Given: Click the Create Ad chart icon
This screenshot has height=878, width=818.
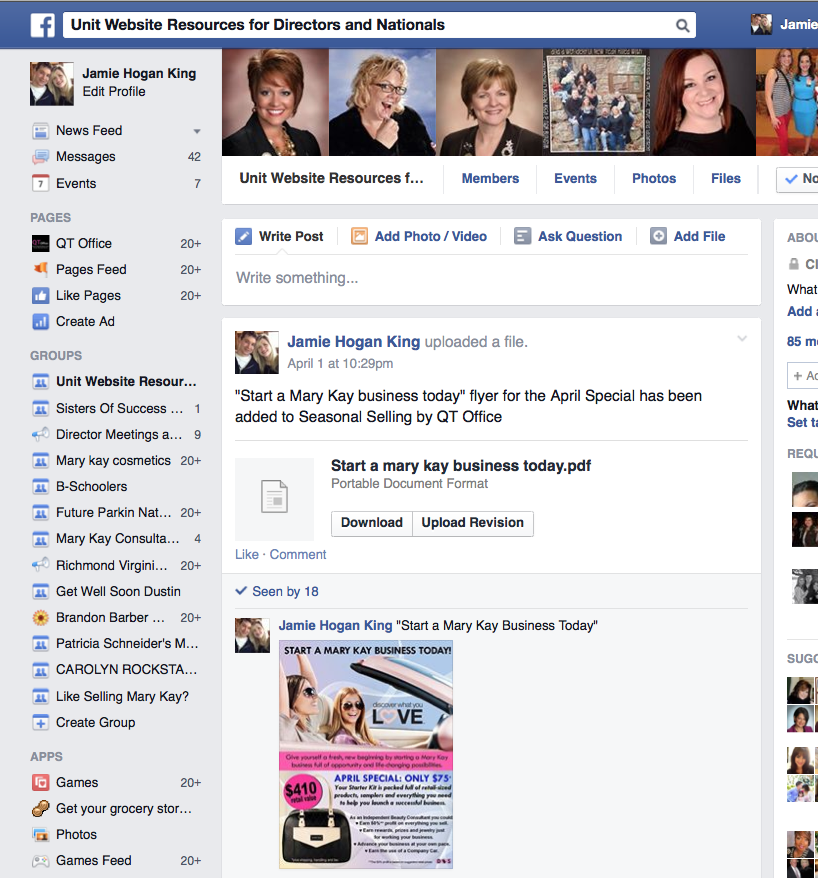Looking at the screenshot, I should [x=40, y=321].
